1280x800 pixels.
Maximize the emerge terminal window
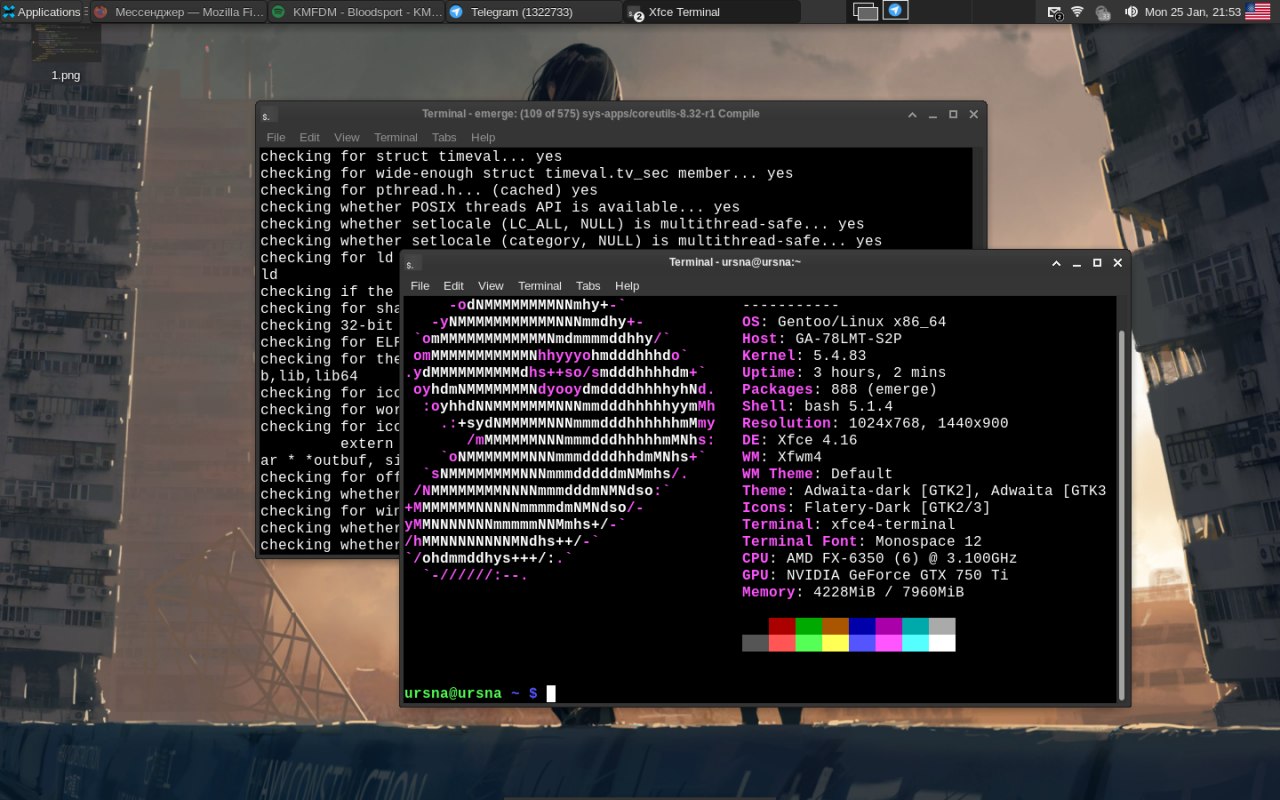pos(953,114)
